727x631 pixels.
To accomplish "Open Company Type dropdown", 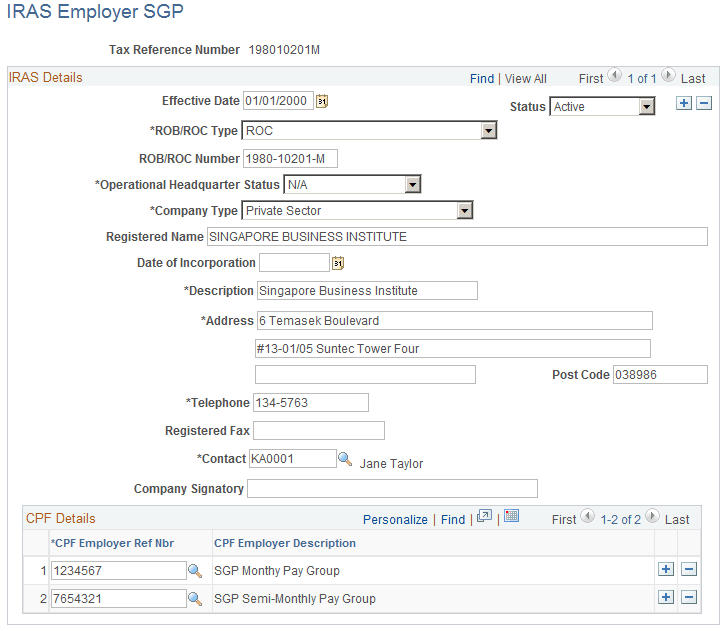I will pos(357,210).
